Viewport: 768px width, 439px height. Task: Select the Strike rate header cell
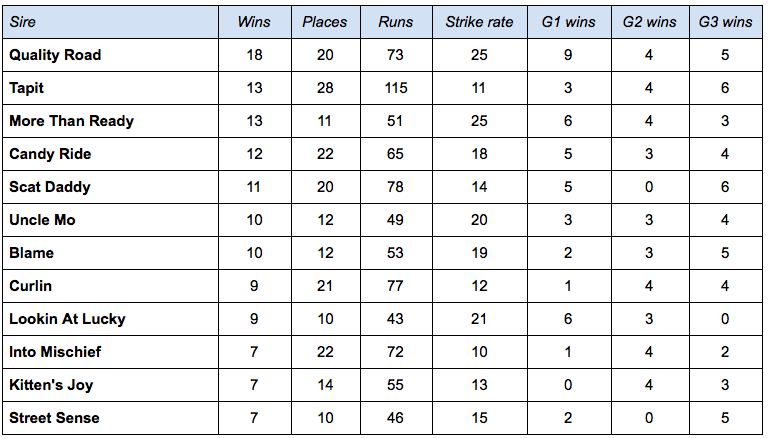pos(479,22)
